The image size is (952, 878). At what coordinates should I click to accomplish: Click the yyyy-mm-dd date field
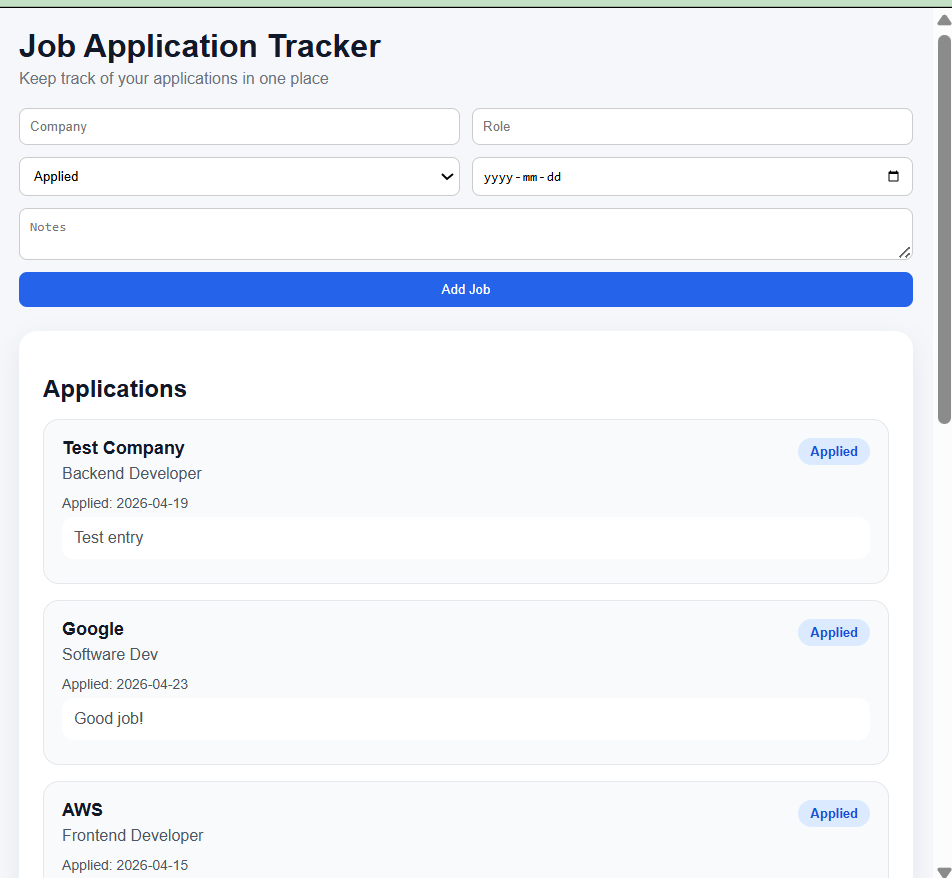pyautogui.click(x=692, y=177)
